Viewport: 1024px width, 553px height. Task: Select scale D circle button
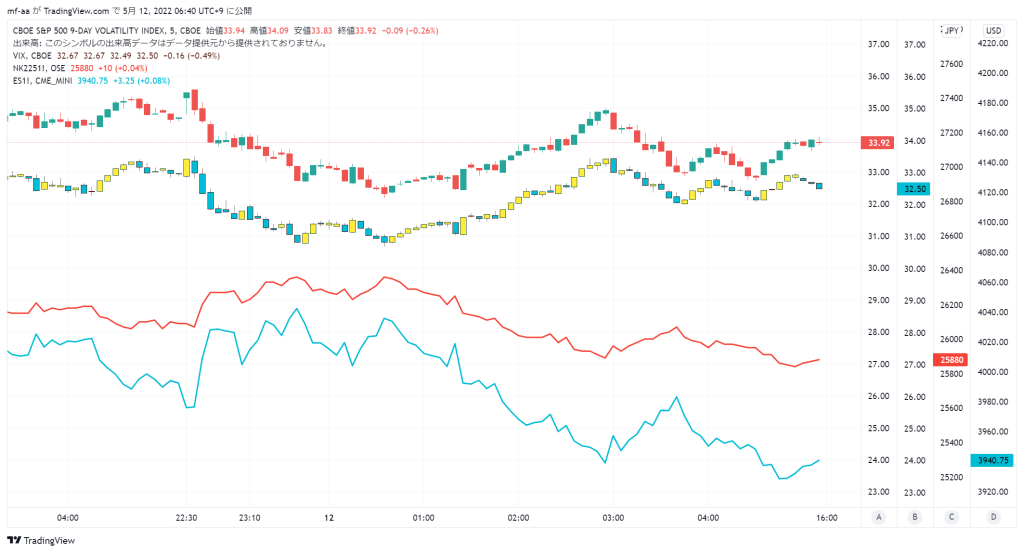993,517
